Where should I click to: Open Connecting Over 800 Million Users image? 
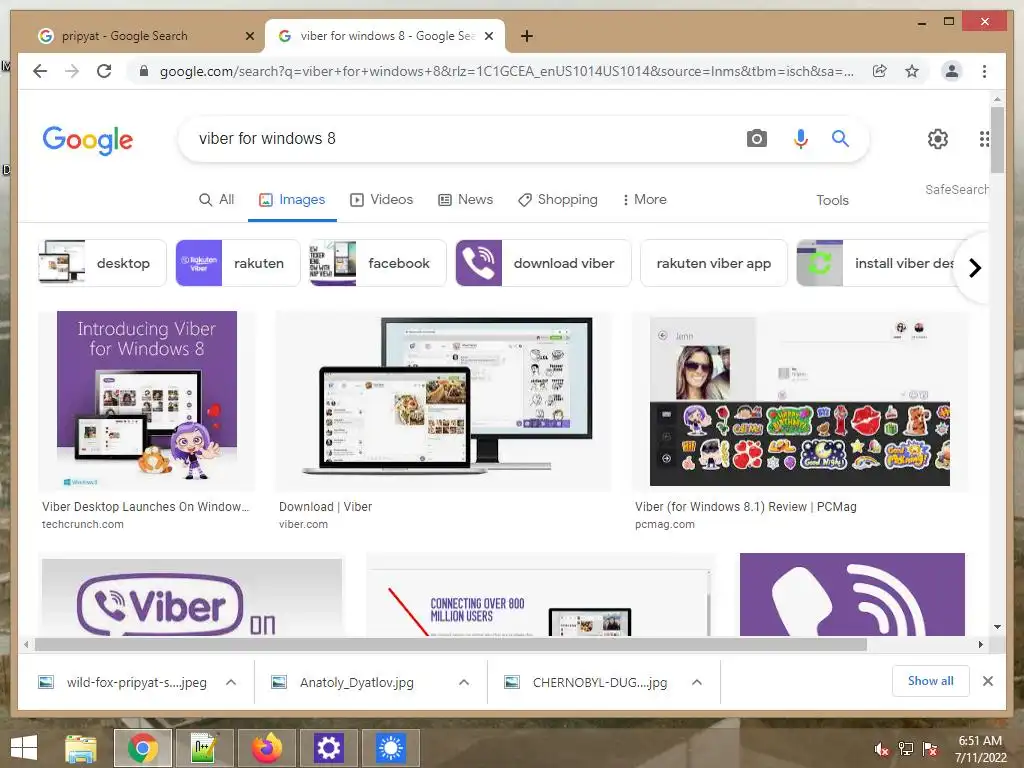540,594
